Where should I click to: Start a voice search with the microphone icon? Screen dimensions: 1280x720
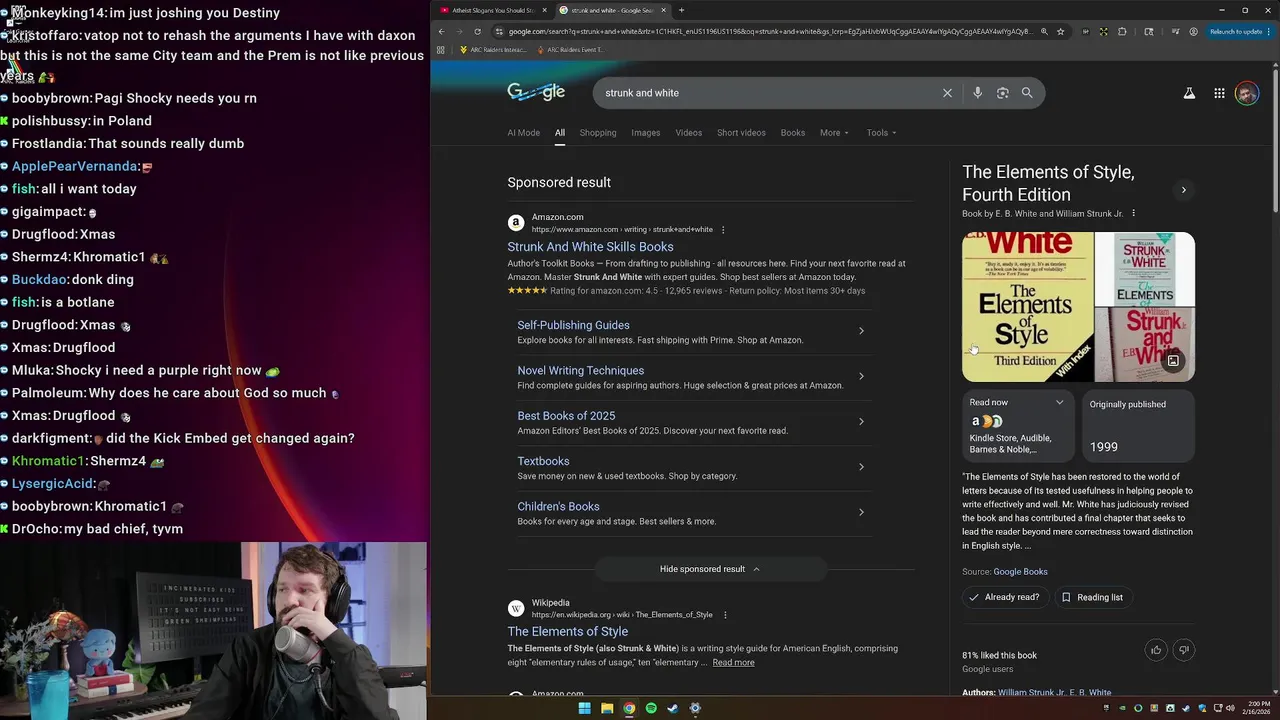click(x=977, y=93)
